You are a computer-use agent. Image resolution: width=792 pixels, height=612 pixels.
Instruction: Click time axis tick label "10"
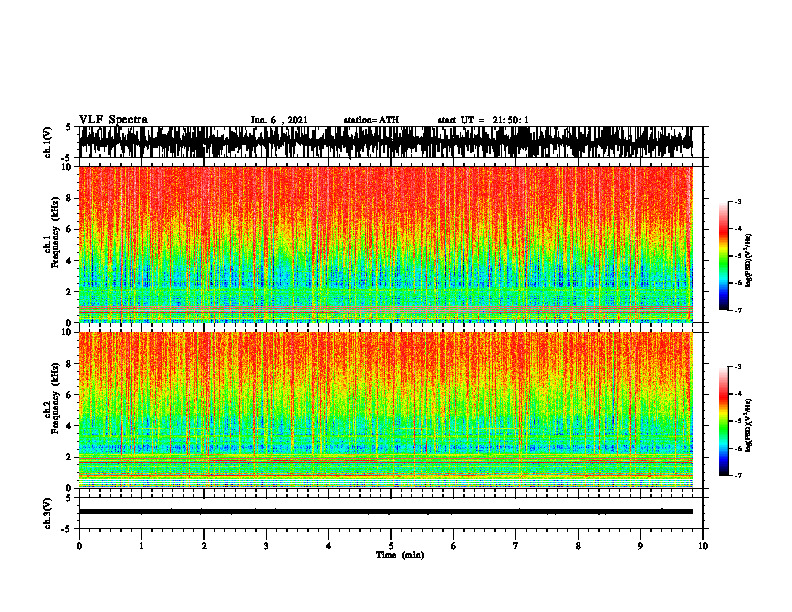tap(703, 546)
